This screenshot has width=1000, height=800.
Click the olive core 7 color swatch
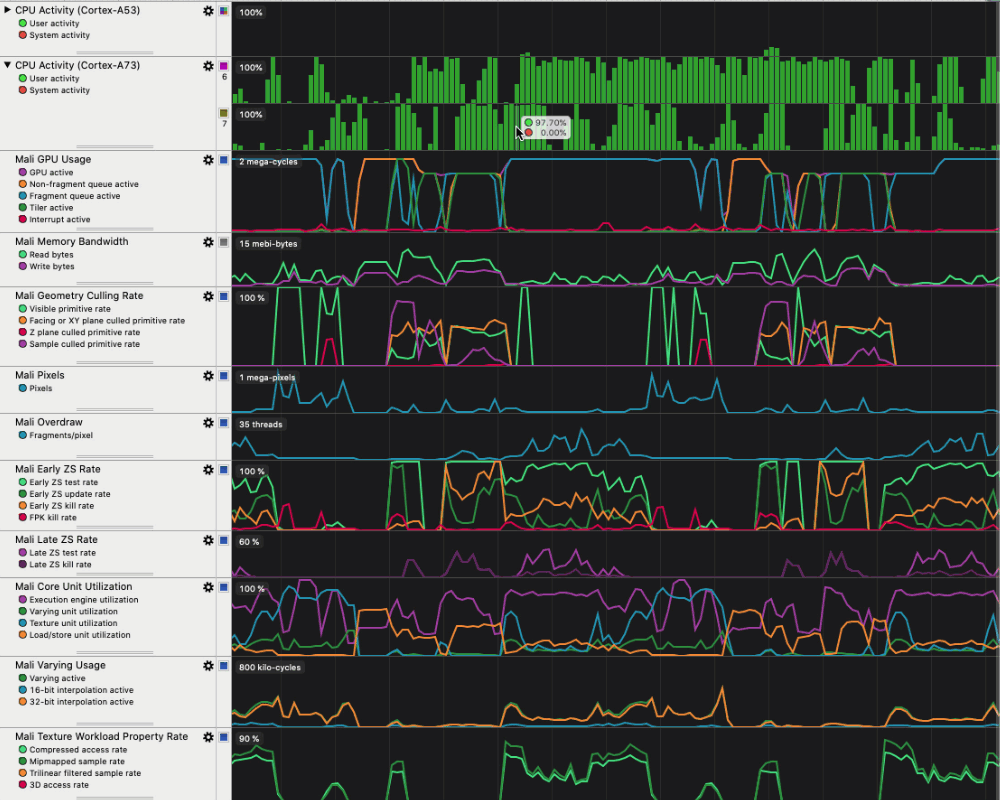(x=224, y=113)
